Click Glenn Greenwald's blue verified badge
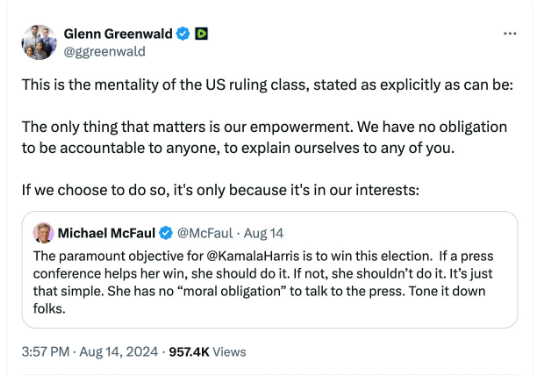 pyautogui.click(x=183, y=34)
